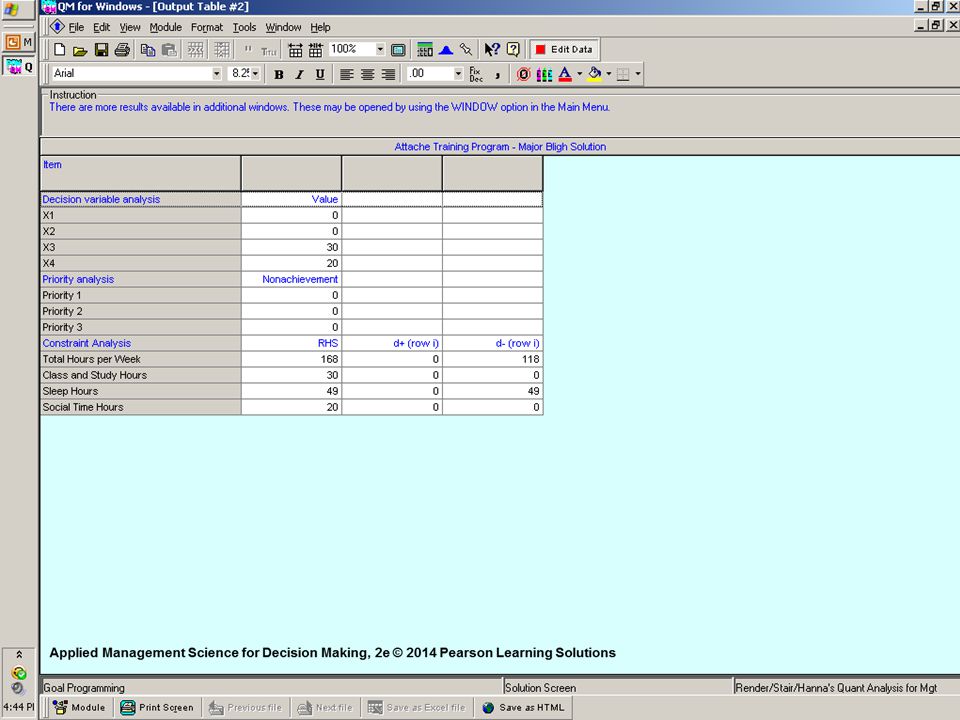Toggle the comma number format
The width and height of the screenshot is (960, 720).
(497, 75)
